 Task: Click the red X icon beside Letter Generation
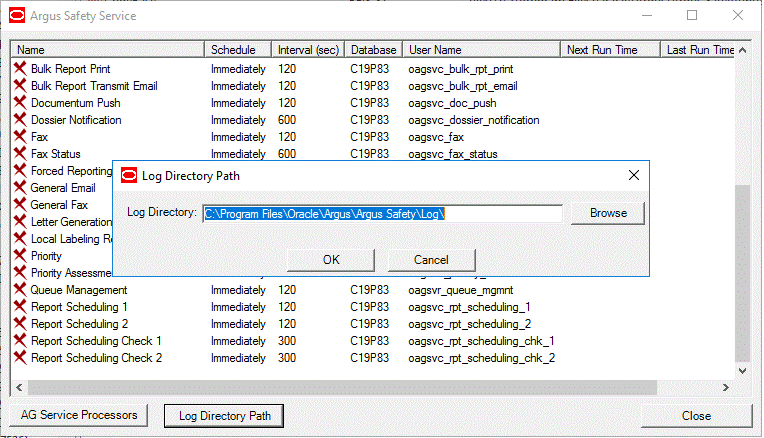(20, 222)
